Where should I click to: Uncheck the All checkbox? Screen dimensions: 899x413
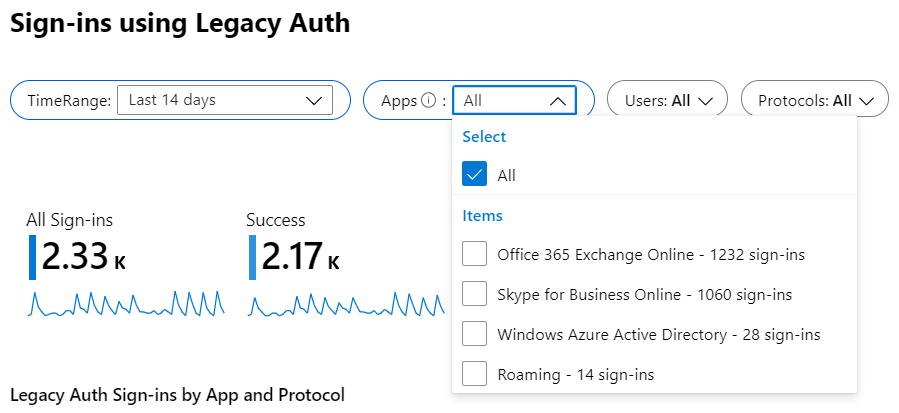(475, 175)
